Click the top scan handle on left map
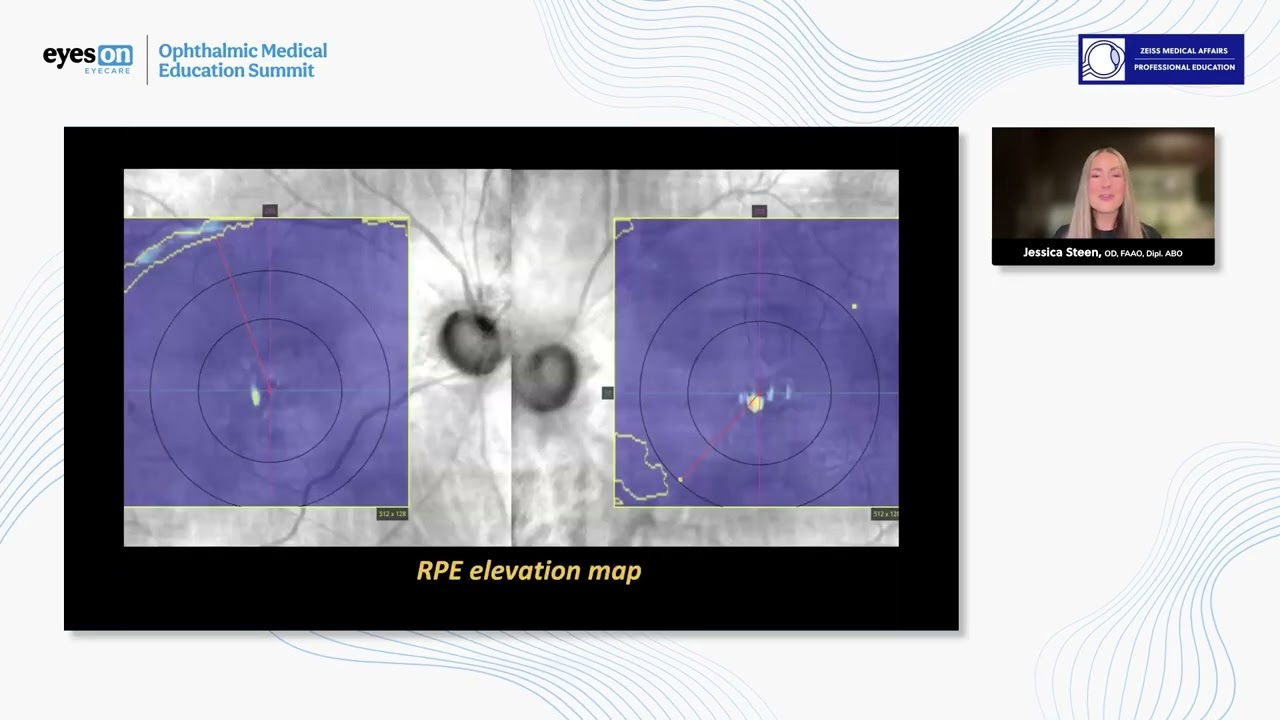 coord(269,211)
